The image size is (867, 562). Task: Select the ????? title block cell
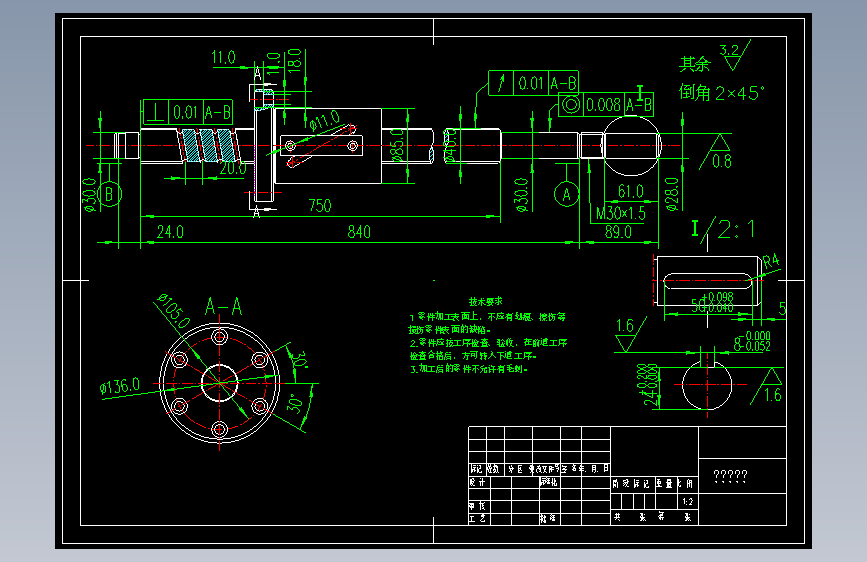click(742, 476)
